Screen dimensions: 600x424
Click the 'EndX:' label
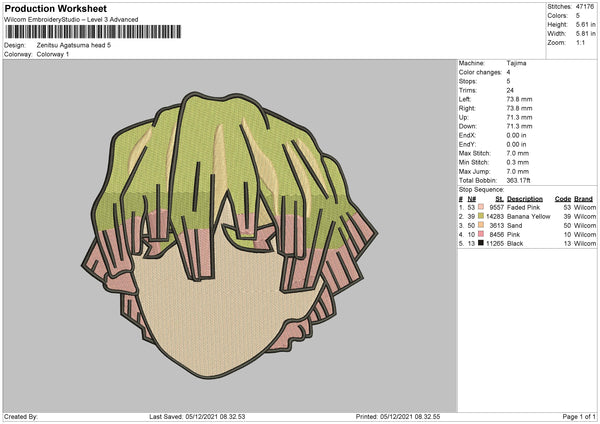click(x=467, y=135)
